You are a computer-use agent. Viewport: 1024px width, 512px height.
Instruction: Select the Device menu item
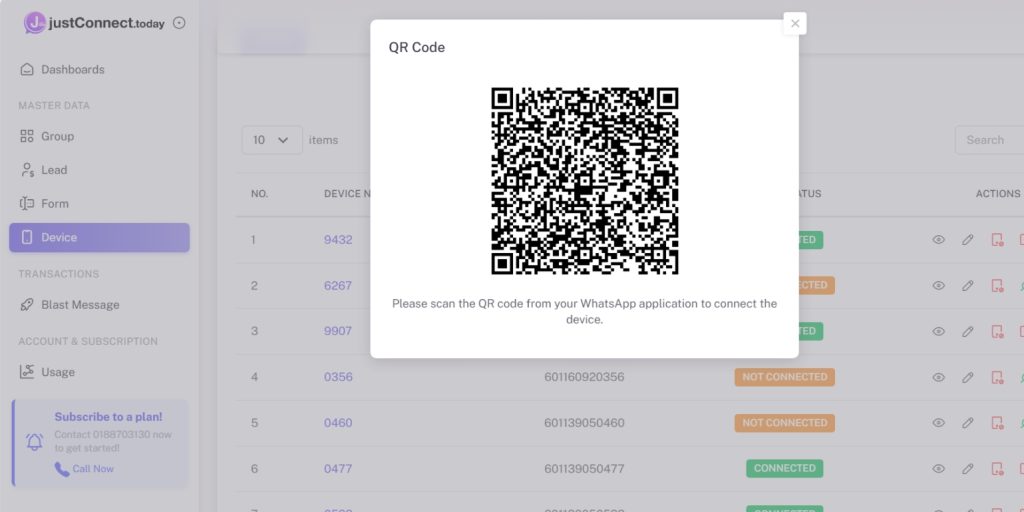99,238
